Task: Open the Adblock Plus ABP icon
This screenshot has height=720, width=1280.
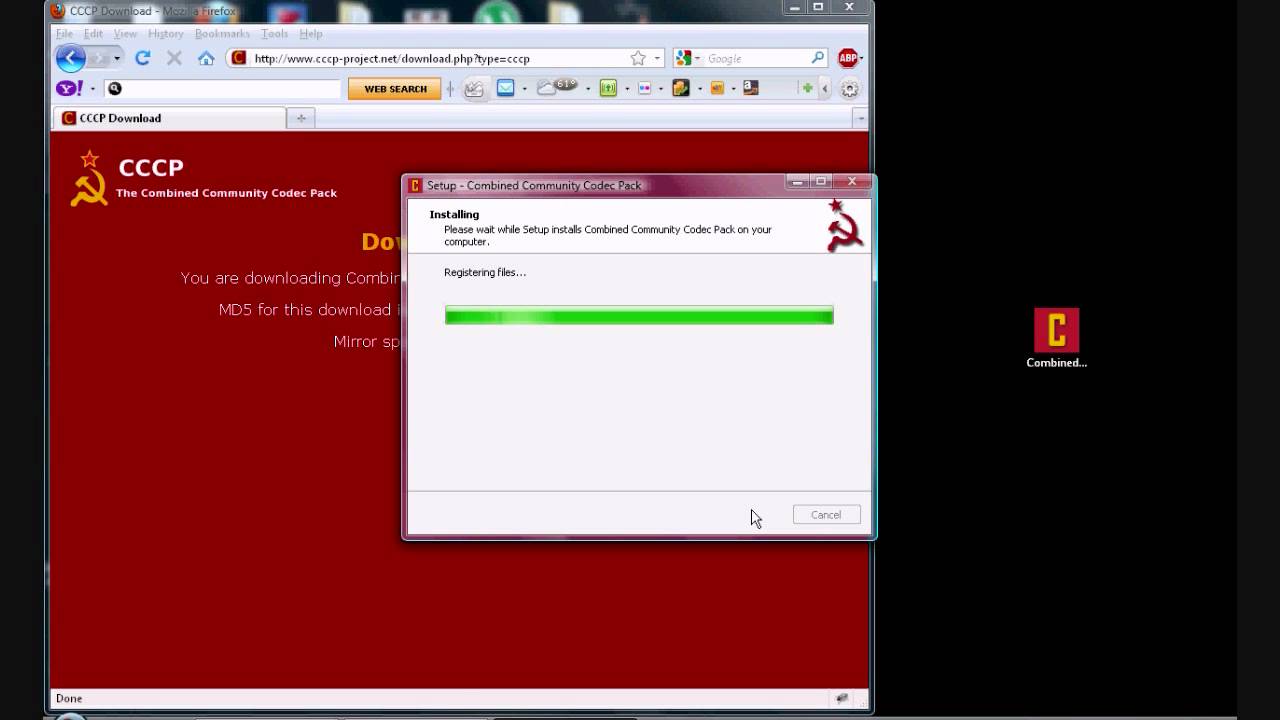Action: point(847,58)
